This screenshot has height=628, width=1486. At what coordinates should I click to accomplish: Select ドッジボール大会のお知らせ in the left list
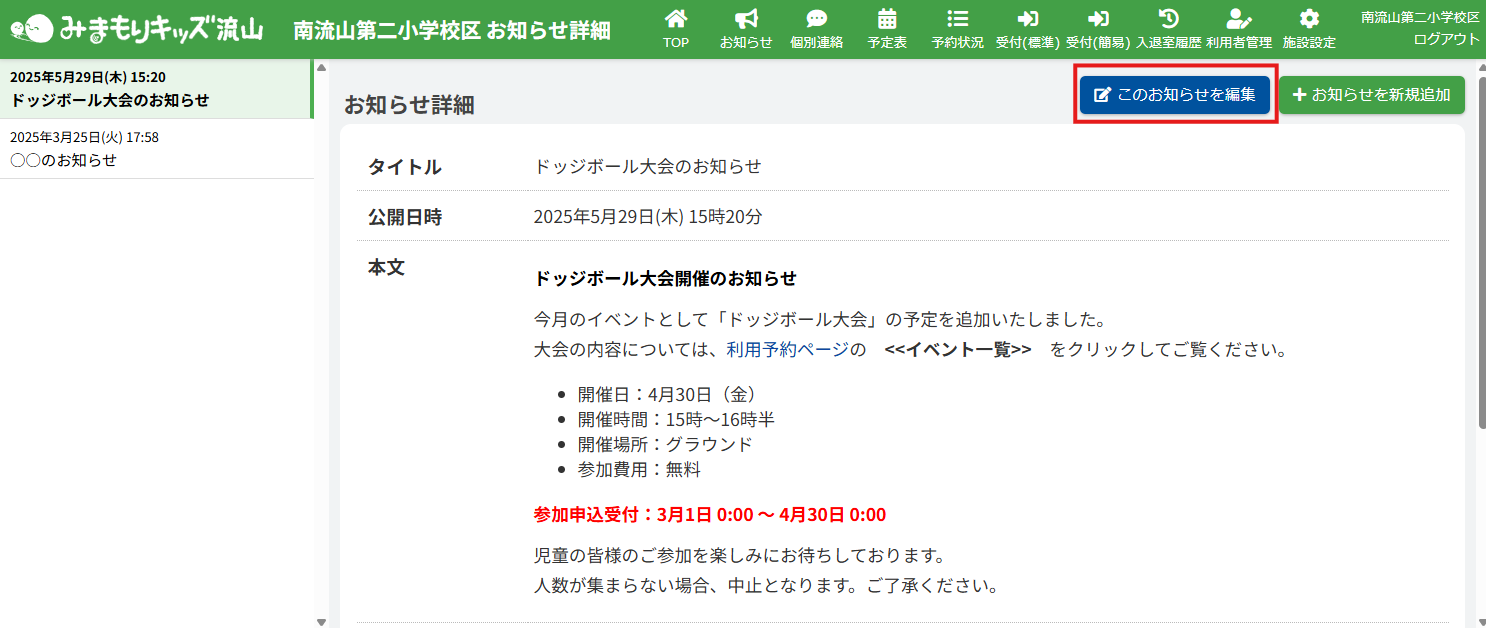coord(110,100)
